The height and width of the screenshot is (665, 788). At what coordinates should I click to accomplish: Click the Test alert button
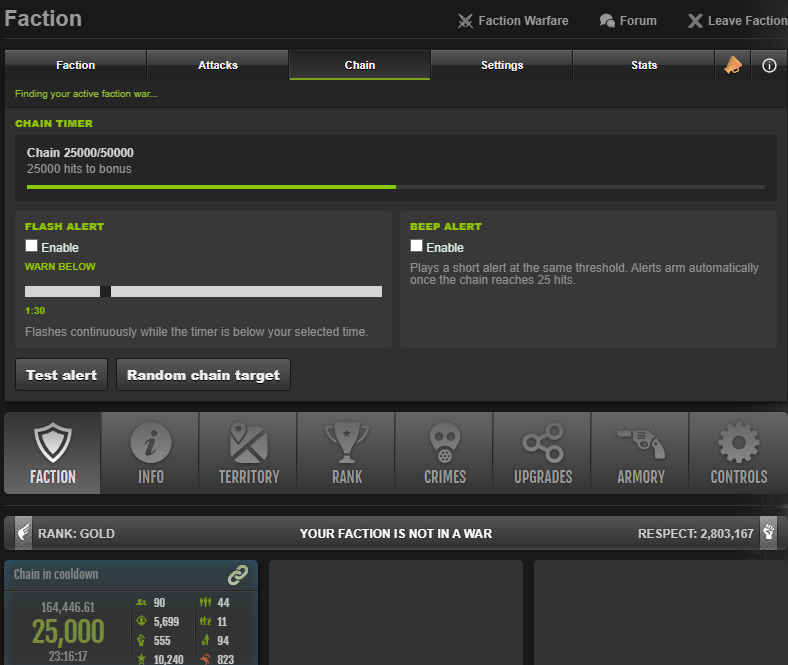61,374
